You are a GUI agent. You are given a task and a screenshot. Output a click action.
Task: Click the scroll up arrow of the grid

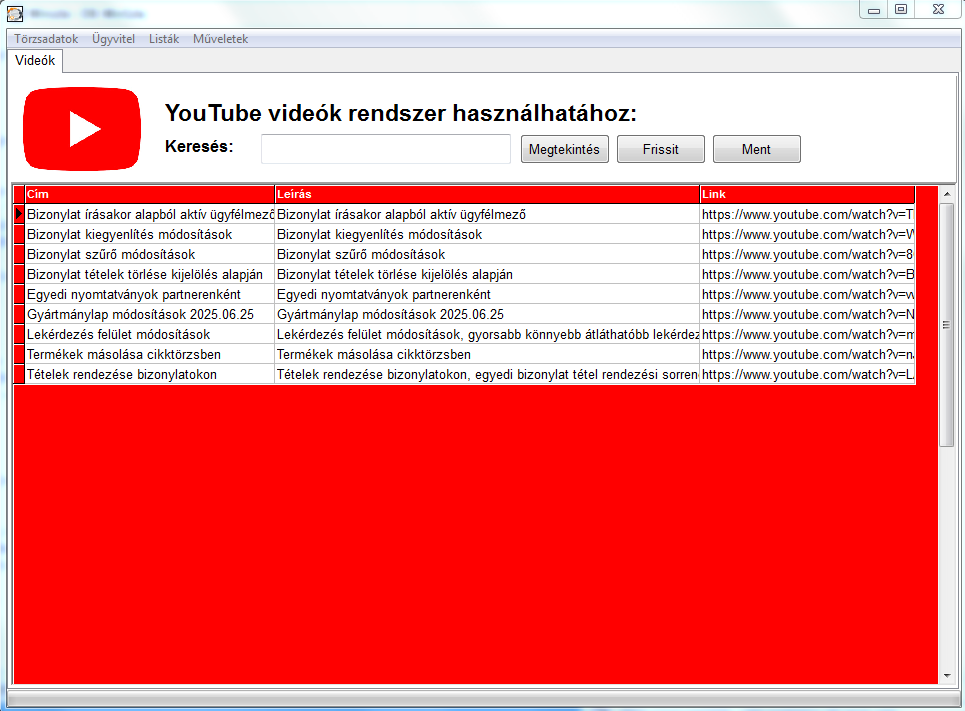[x=947, y=194]
